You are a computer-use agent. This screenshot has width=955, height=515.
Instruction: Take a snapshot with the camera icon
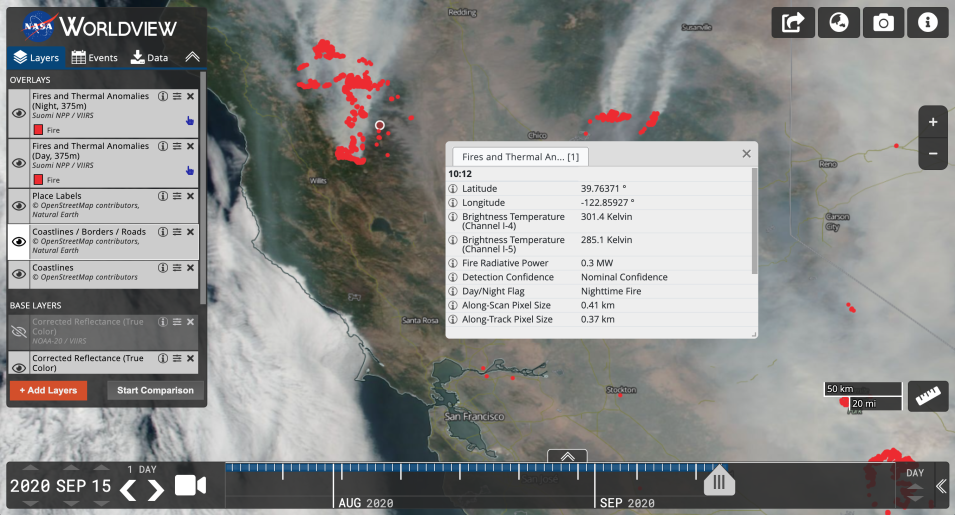[883, 23]
